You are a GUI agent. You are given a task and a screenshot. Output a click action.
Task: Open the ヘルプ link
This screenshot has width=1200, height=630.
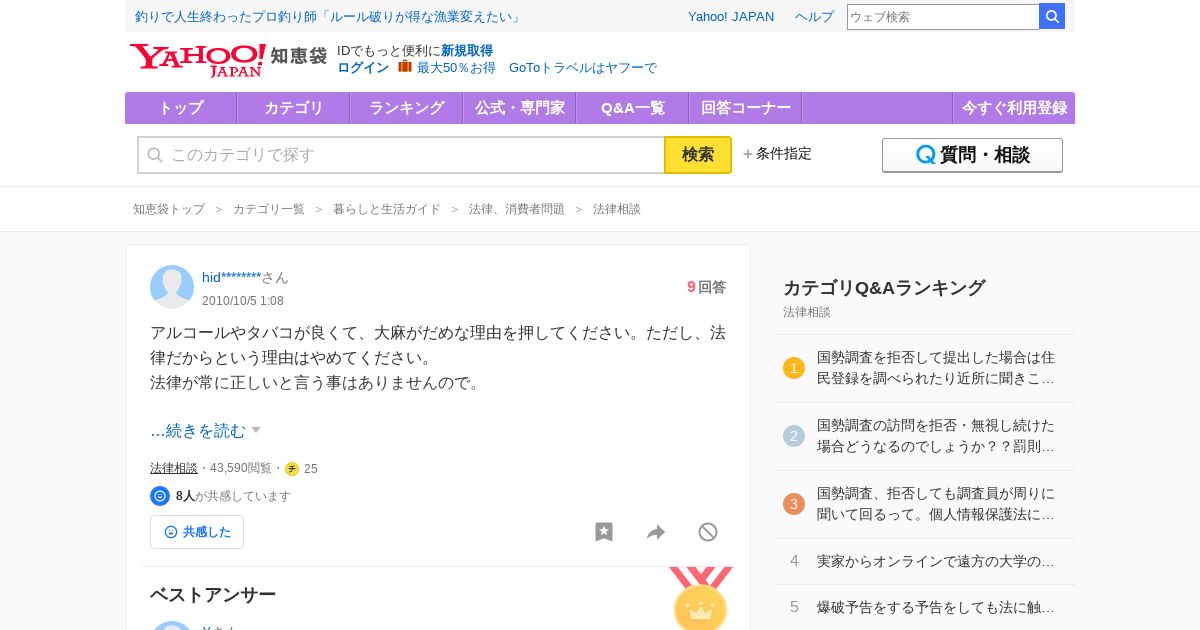(x=814, y=17)
